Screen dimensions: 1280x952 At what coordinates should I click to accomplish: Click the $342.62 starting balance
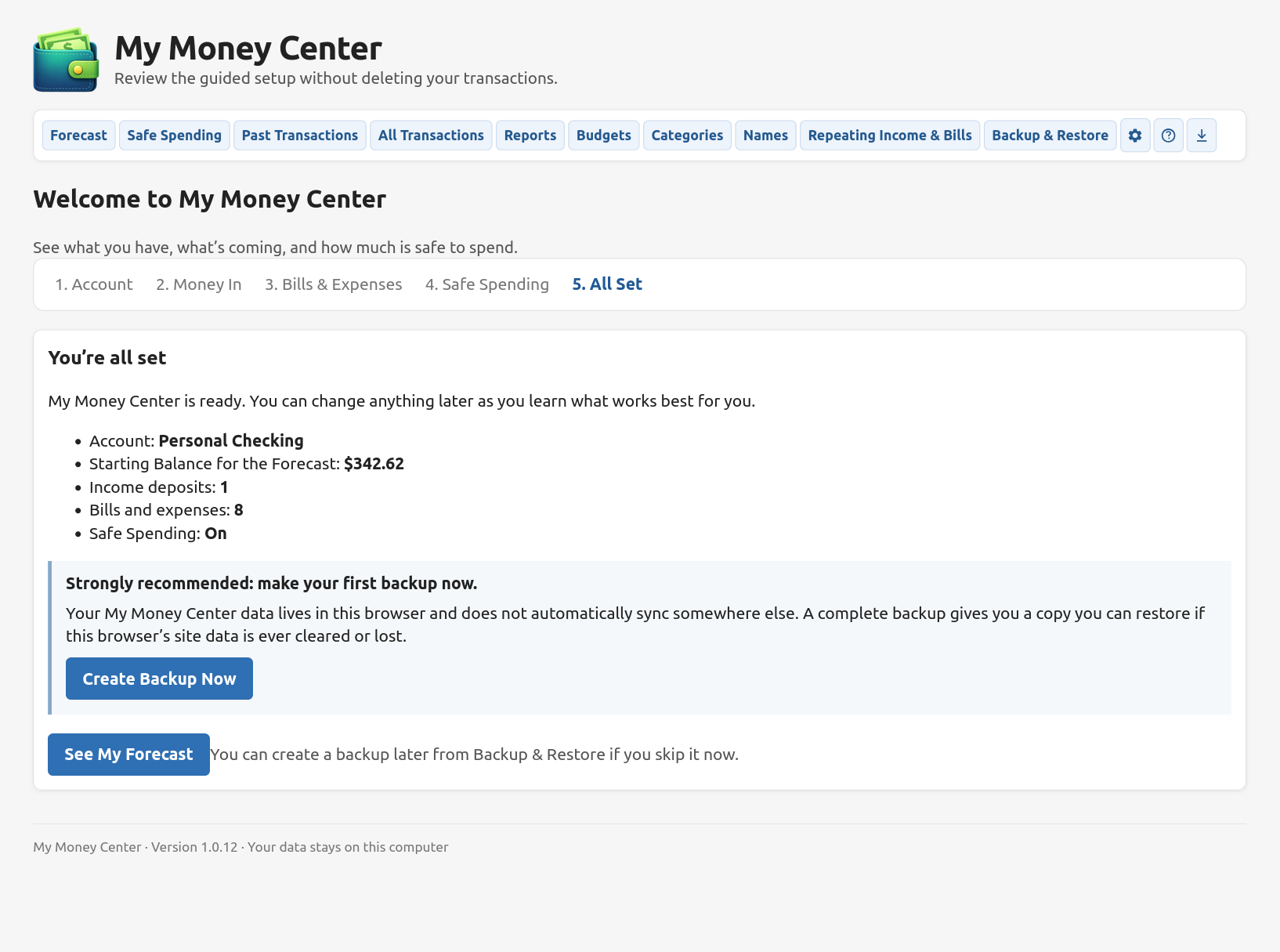(374, 464)
